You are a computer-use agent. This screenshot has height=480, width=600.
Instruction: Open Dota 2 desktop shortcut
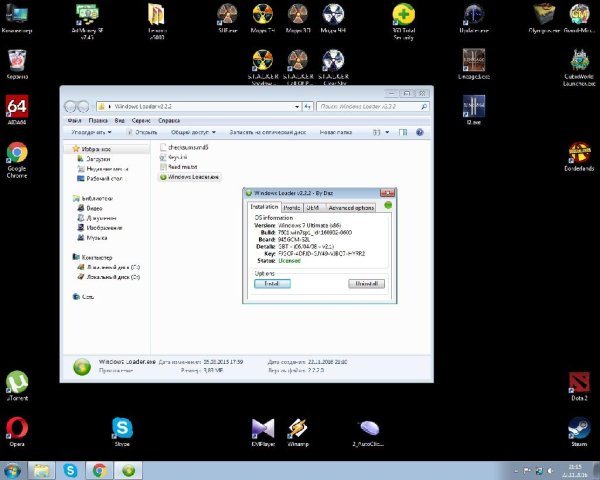[579, 385]
